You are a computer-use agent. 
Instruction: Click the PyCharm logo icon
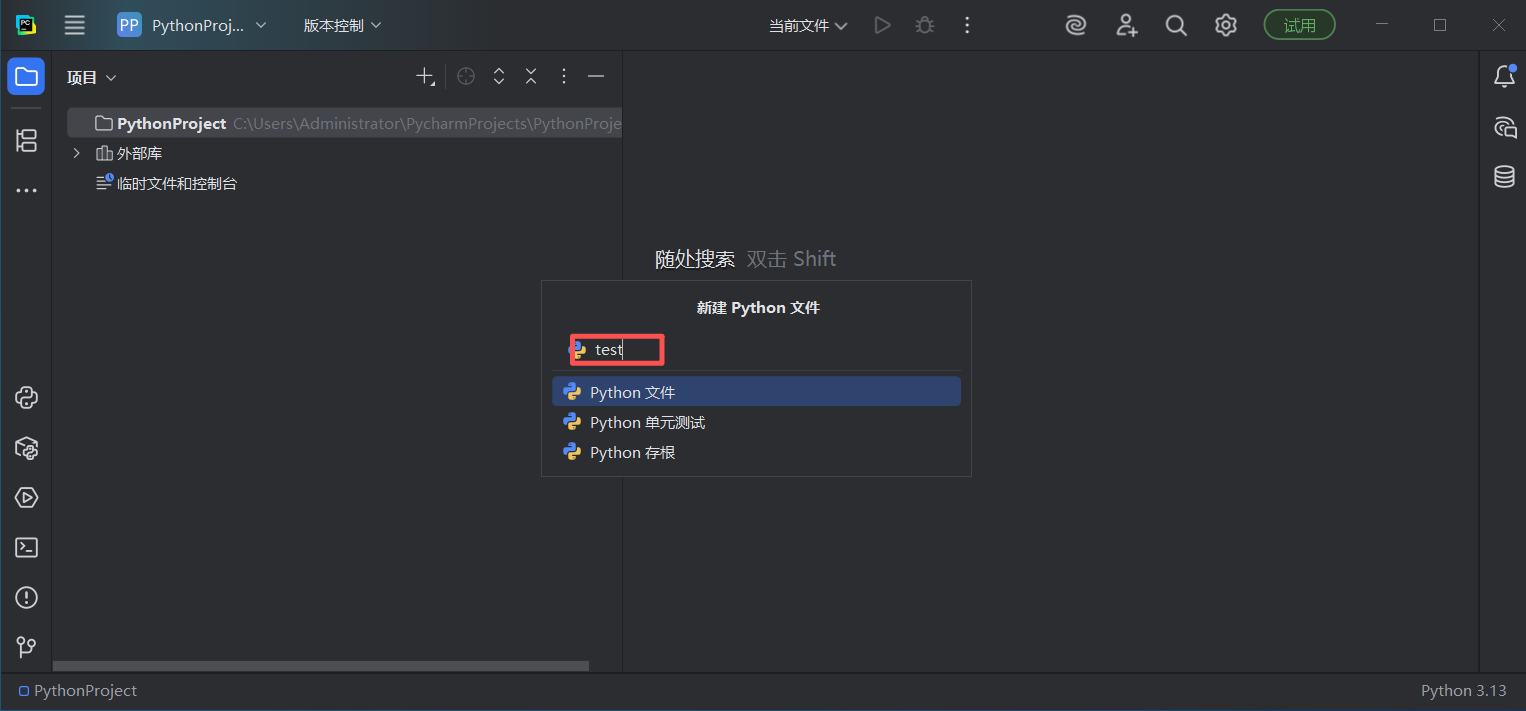tap(26, 25)
